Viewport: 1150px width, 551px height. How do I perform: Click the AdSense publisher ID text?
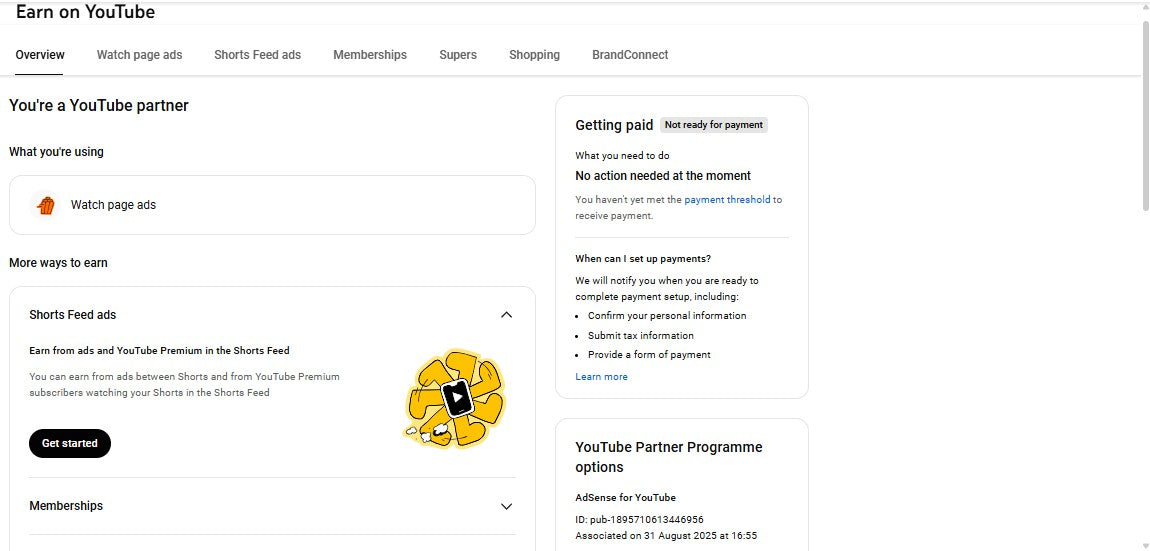(x=639, y=520)
